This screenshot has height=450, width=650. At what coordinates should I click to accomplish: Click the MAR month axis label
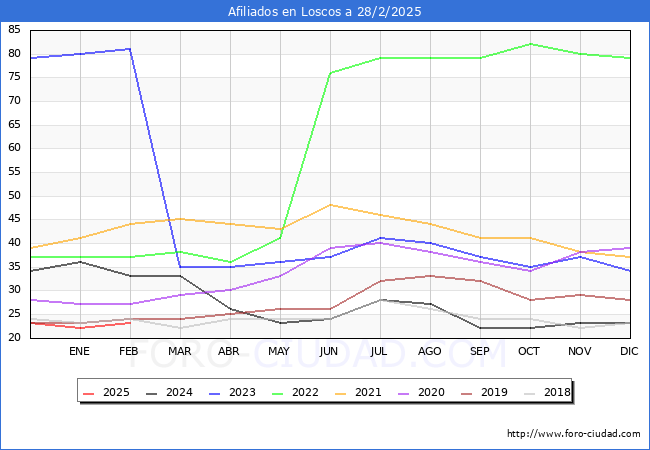pyautogui.click(x=180, y=352)
